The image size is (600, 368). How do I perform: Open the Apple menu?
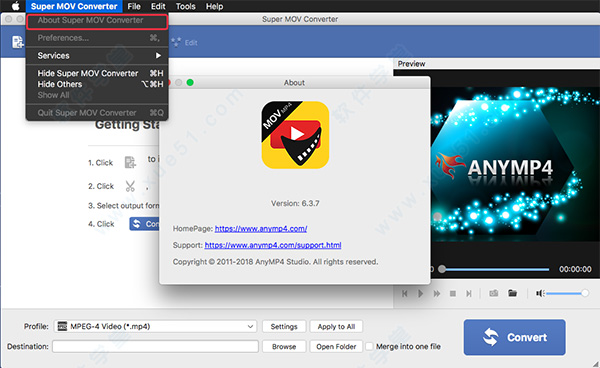pyautogui.click(x=15, y=6)
